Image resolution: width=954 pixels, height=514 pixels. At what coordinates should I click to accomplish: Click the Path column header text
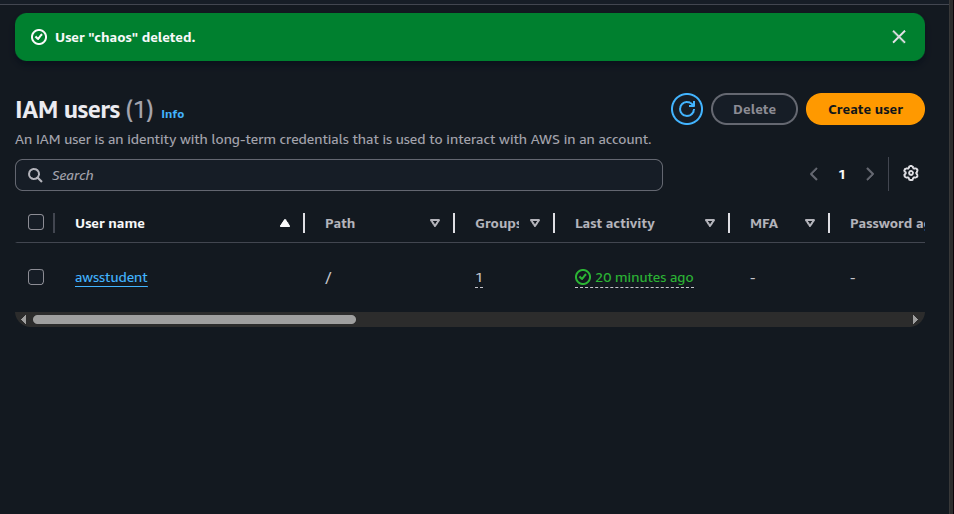[x=340, y=223]
